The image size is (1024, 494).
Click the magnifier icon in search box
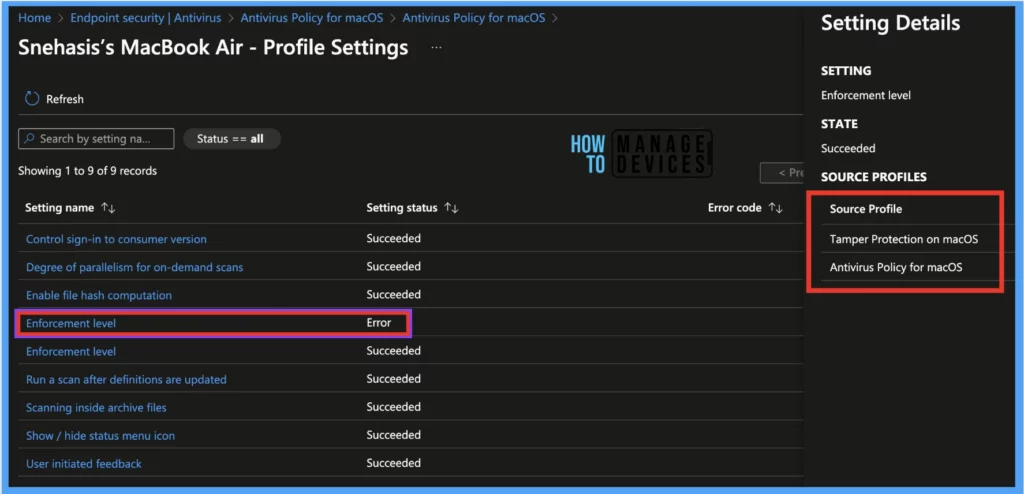coord(29,139)
